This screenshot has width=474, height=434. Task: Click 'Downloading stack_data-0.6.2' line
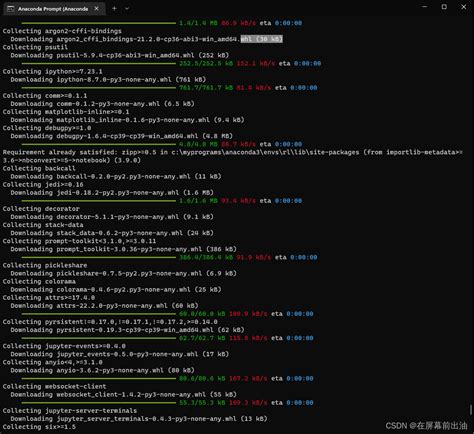[x=112, y=233]
